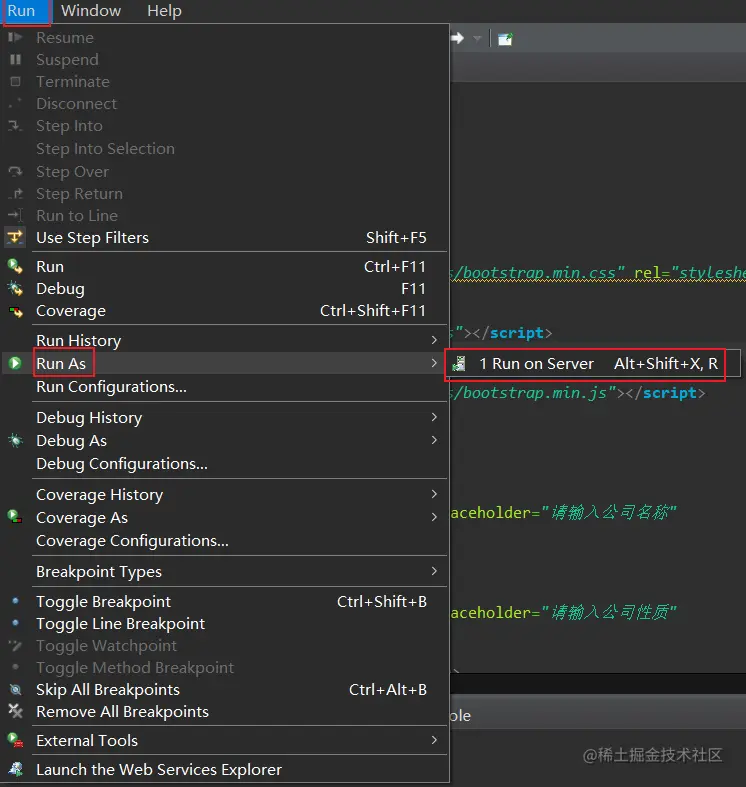Screen dimensions: 746x787
Task: Launch the Web Services Explorer
Action: (226, 769)
